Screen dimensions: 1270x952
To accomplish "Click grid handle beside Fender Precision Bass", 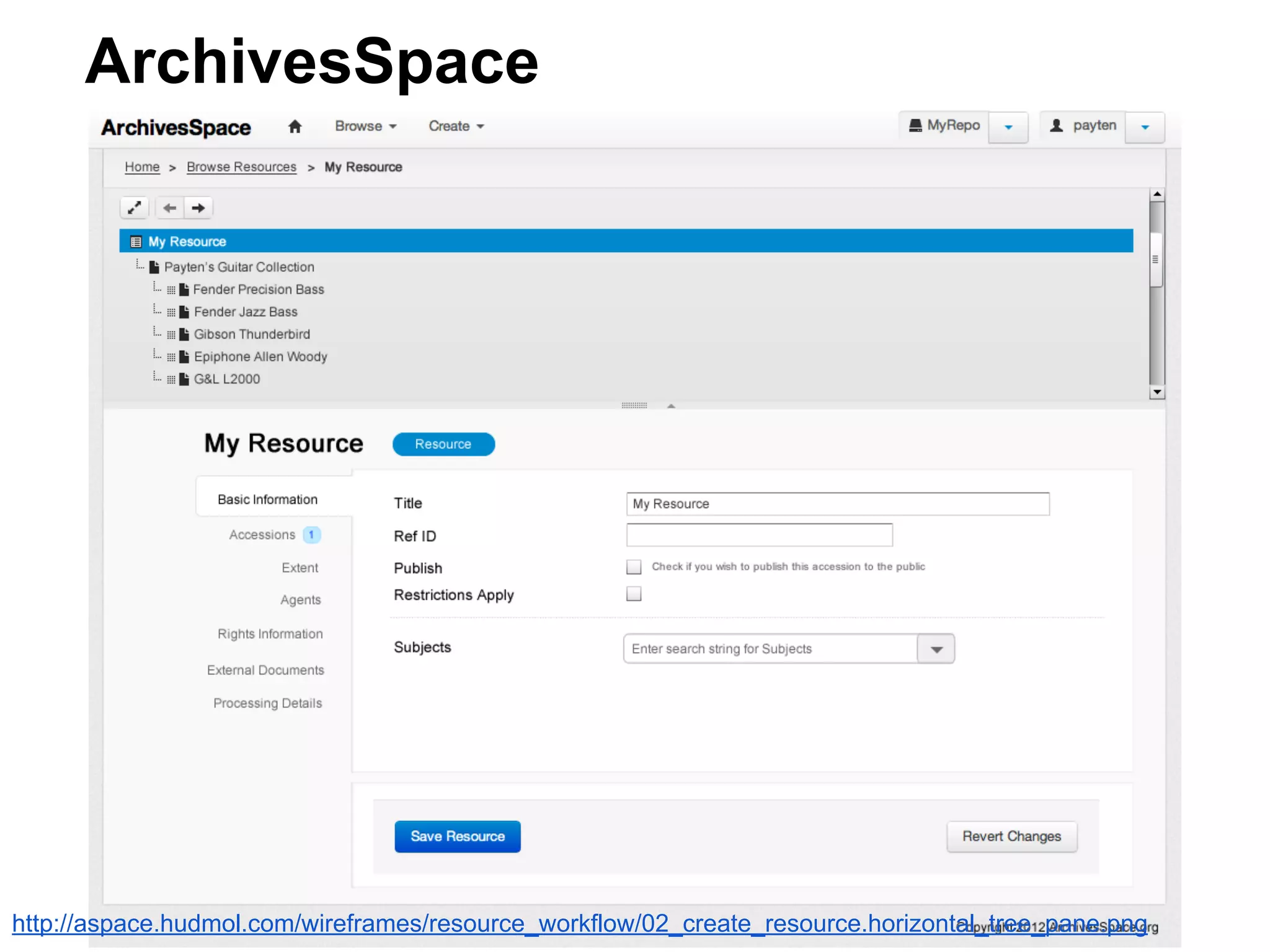I will pyautogui.click(x=171, y=290).
